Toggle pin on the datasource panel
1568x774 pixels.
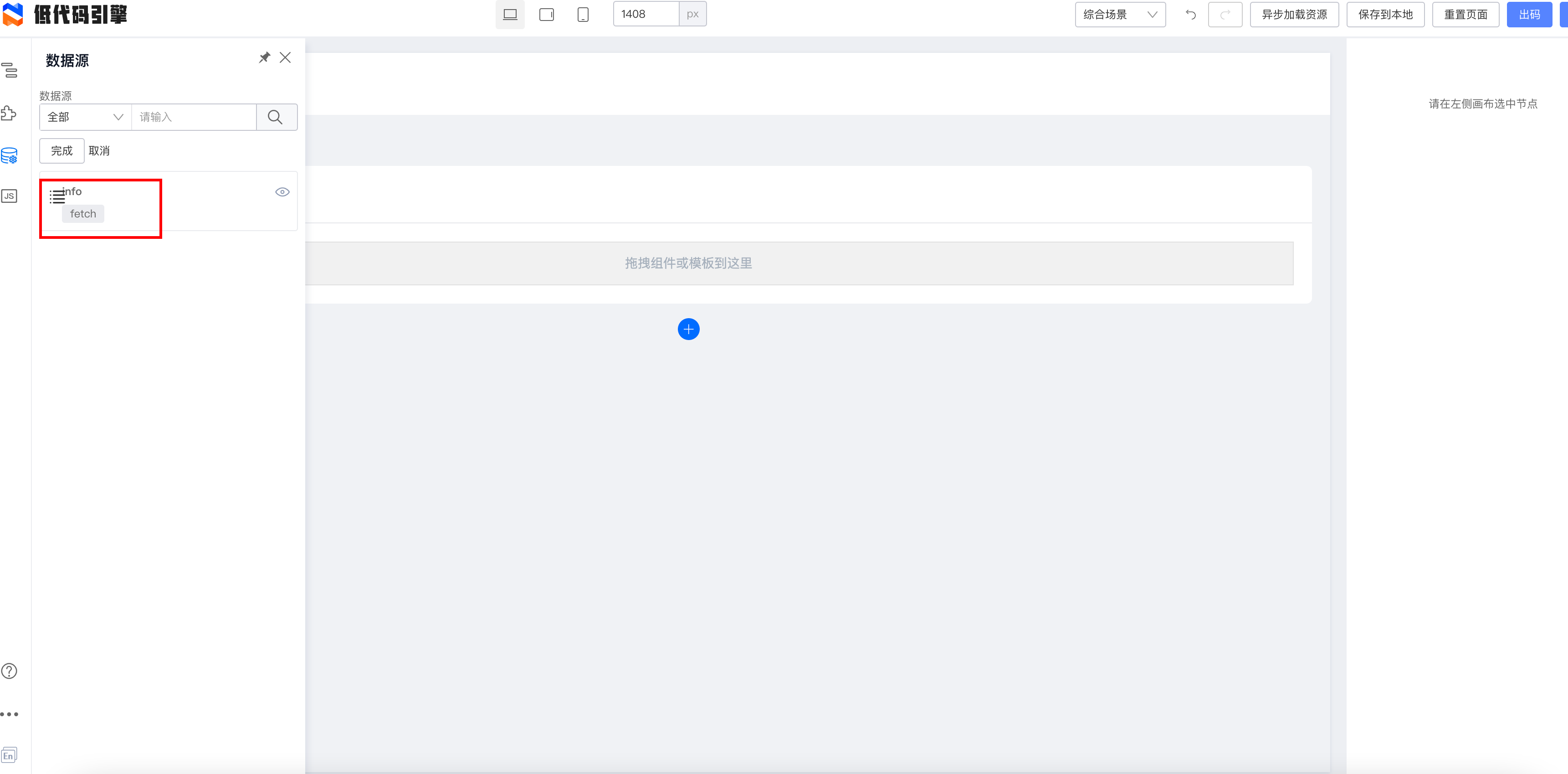tap(264, 57)
